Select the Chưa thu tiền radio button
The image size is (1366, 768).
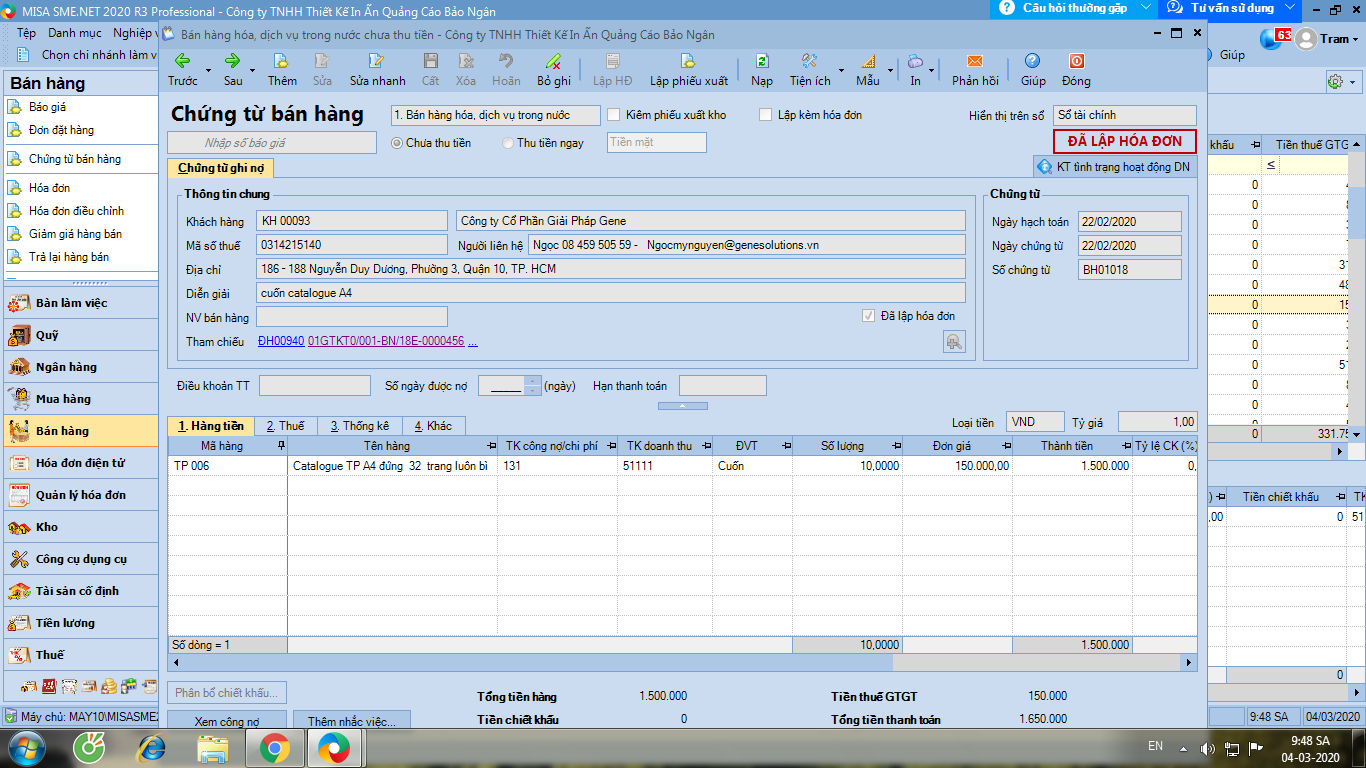[x=397, y=143]
